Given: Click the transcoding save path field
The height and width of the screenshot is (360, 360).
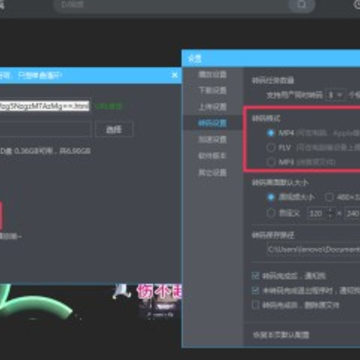Looking at the screenshot, I should pos(313,249).
